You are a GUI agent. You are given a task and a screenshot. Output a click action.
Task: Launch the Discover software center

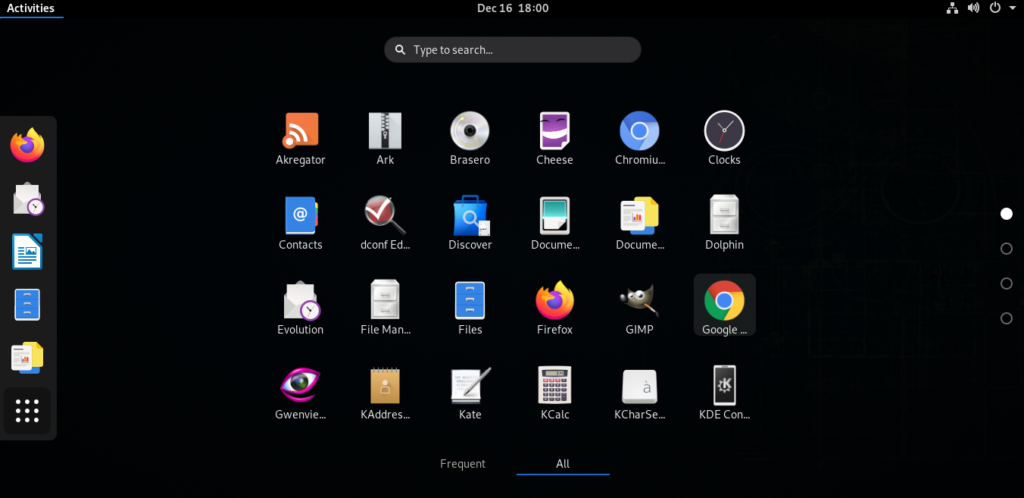(470, 224)
